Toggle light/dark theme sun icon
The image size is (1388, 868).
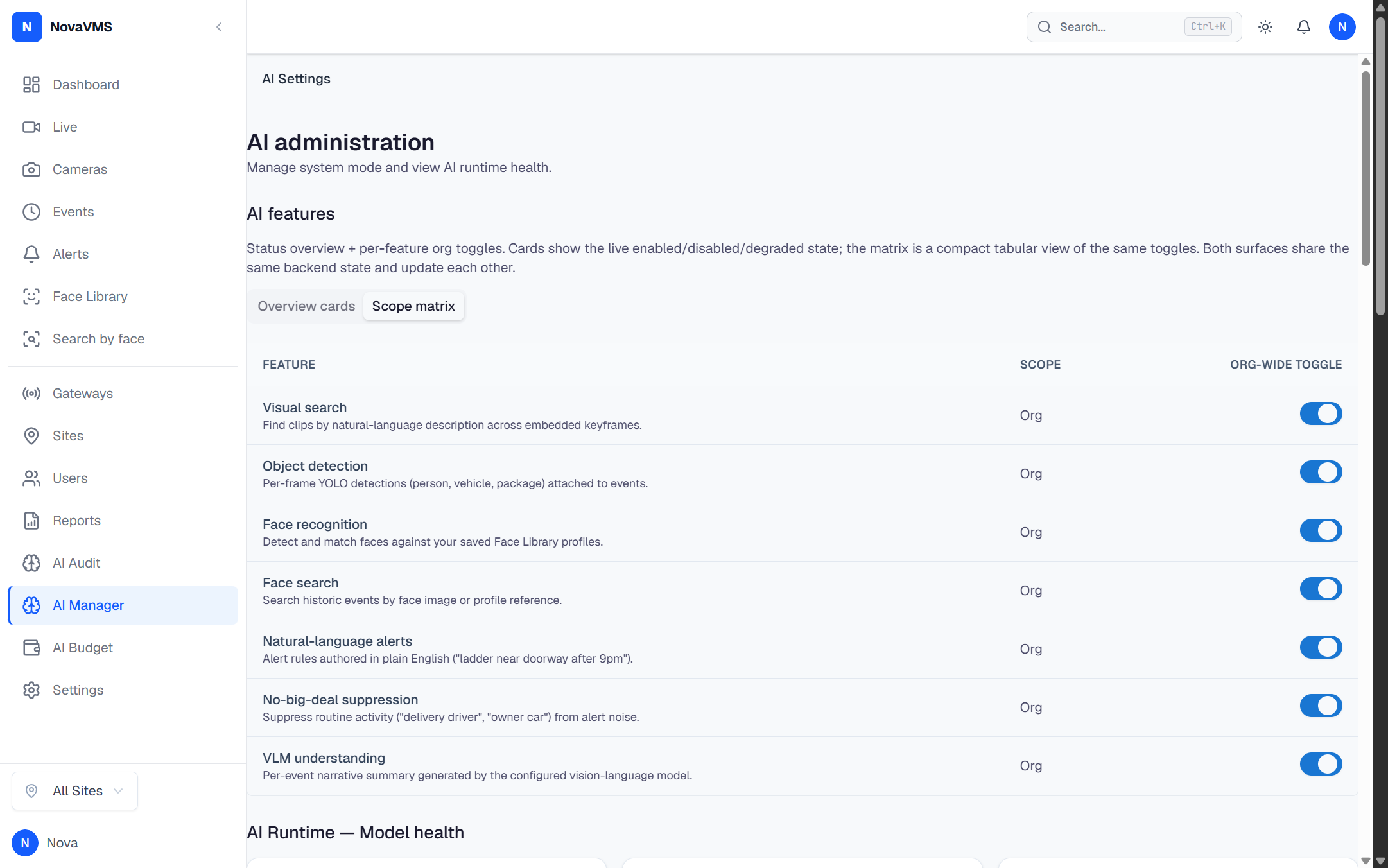[1265, 27]
